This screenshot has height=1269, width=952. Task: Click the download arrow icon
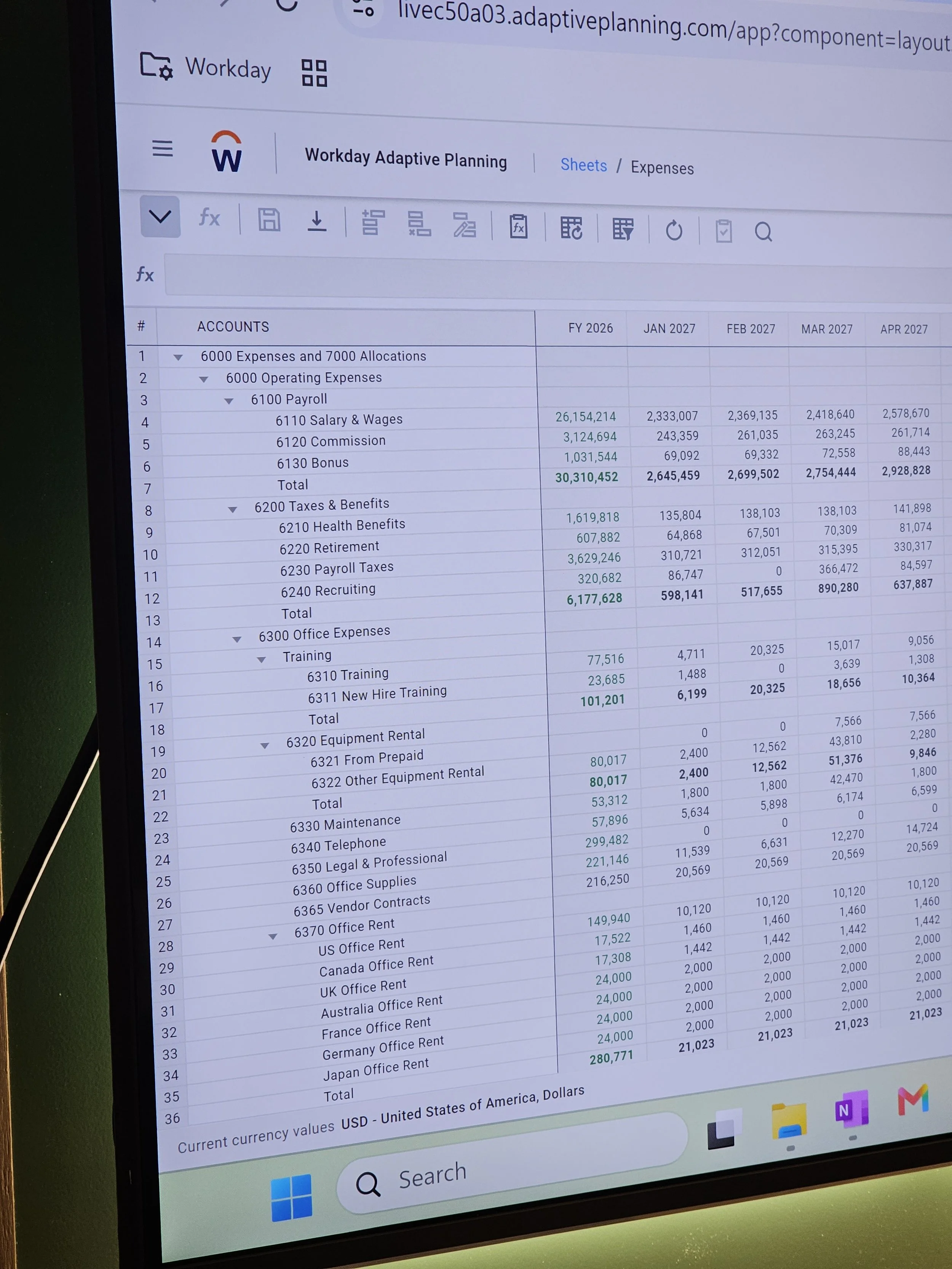(x=317, y=222)
